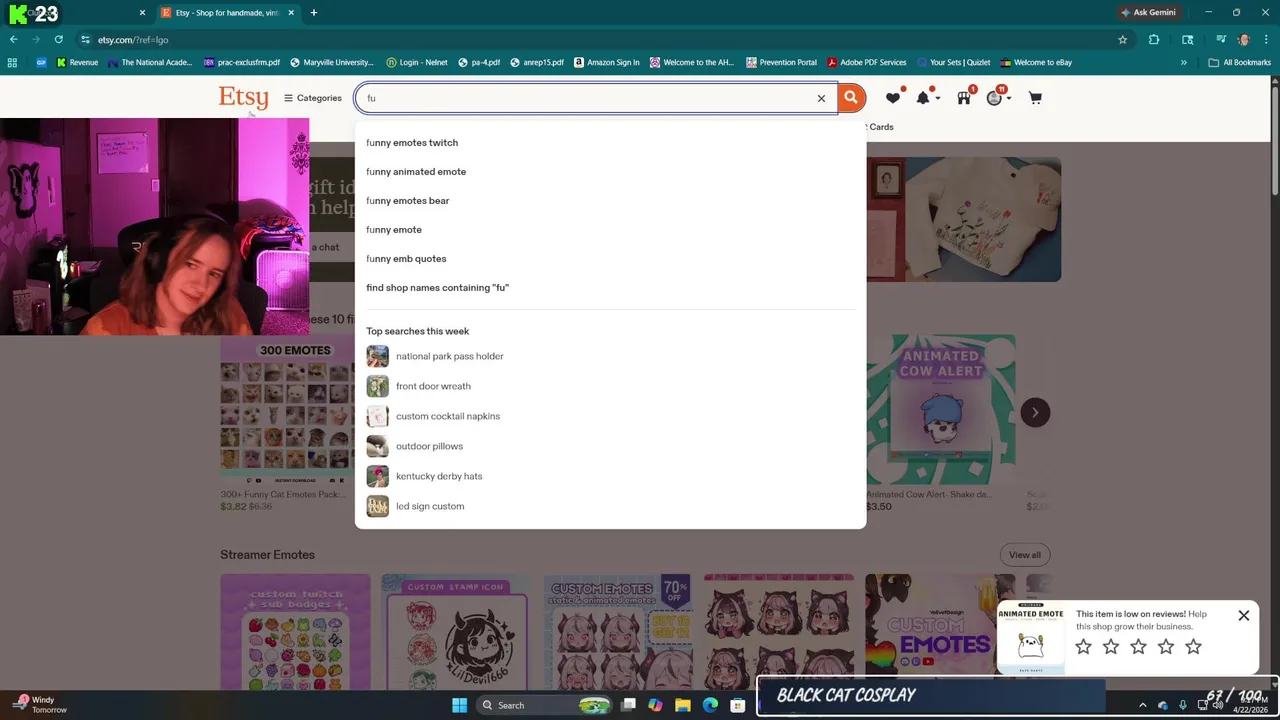Image resolution: width=1280 pixels, height=720 pixels.
Task: Select suggestion 'funny emotes twitch'
Action: coord(412,143)
